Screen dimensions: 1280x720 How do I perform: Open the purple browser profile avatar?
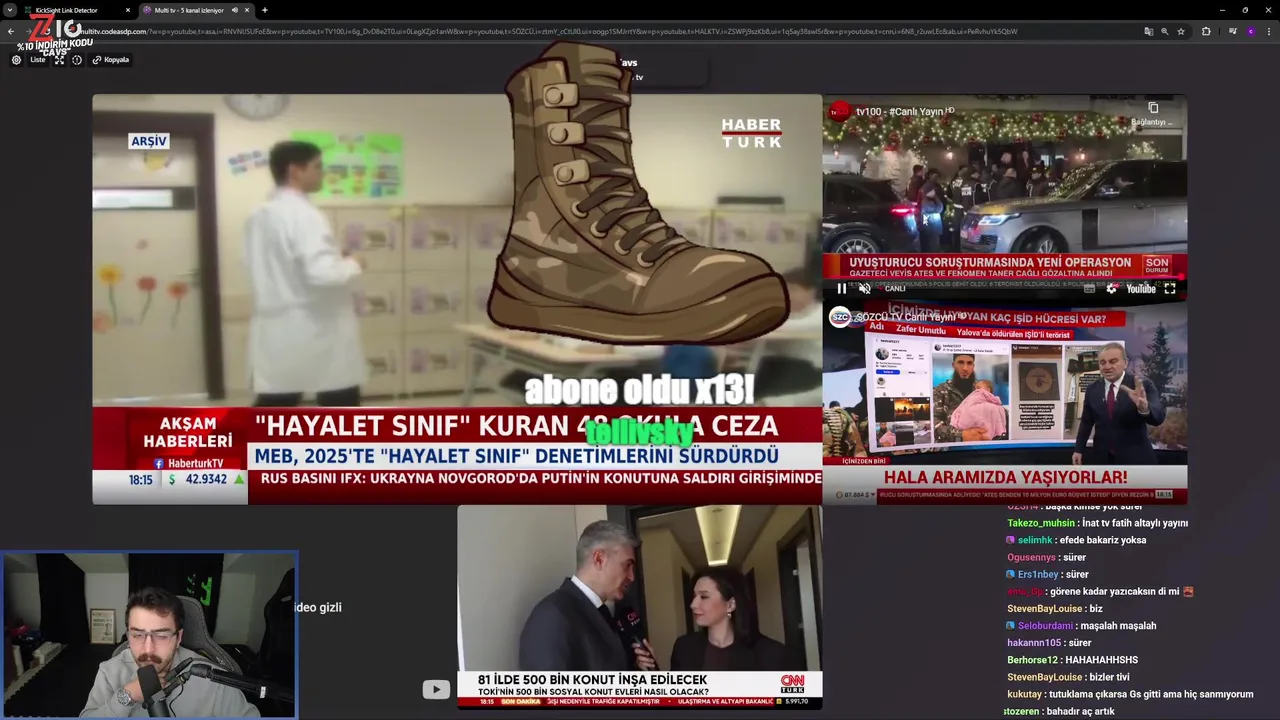[x=1250, y=31]
